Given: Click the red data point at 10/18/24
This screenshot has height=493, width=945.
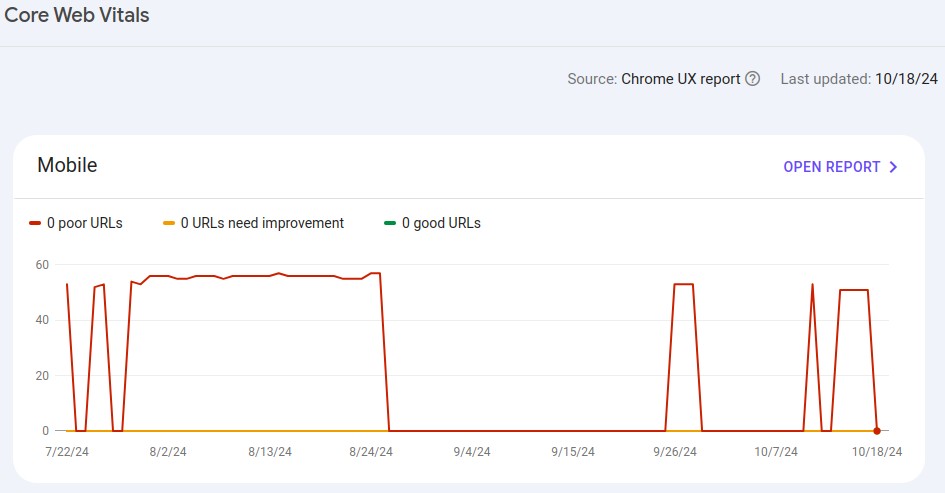Looking at the screenshot, I should [877, 431].
